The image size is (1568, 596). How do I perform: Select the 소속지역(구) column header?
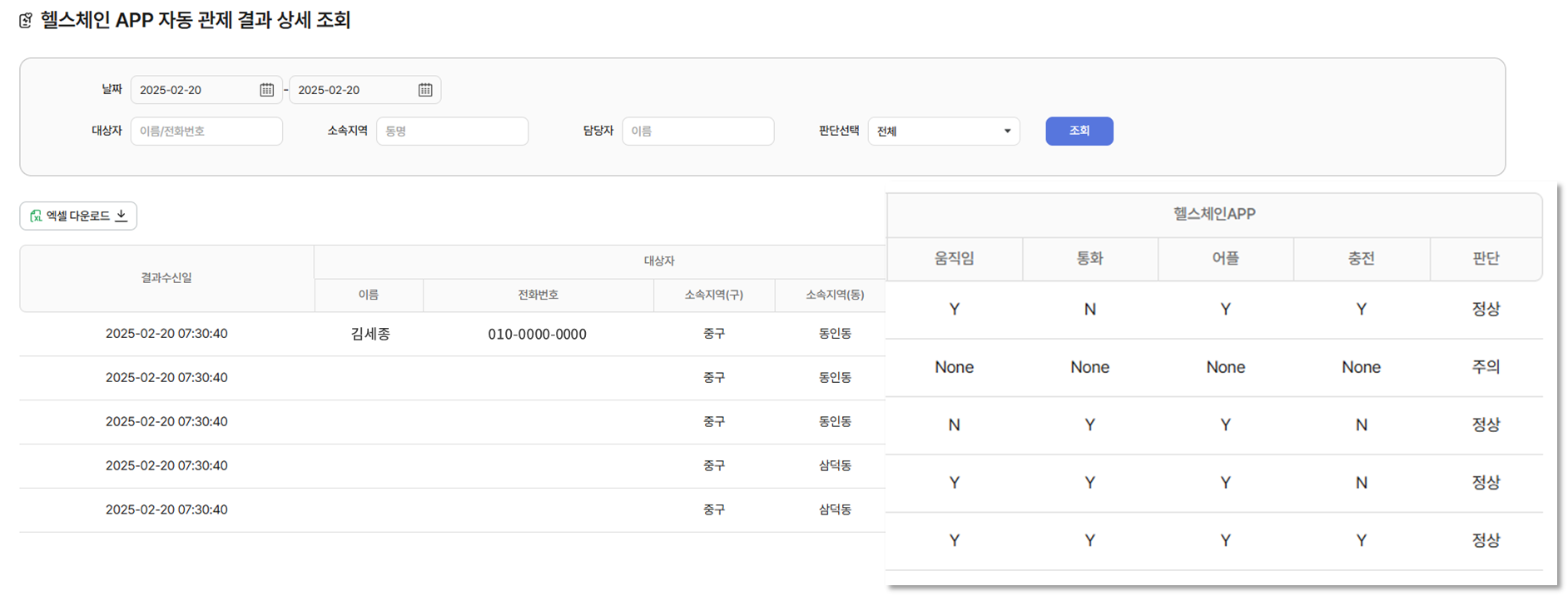[714, 296]
